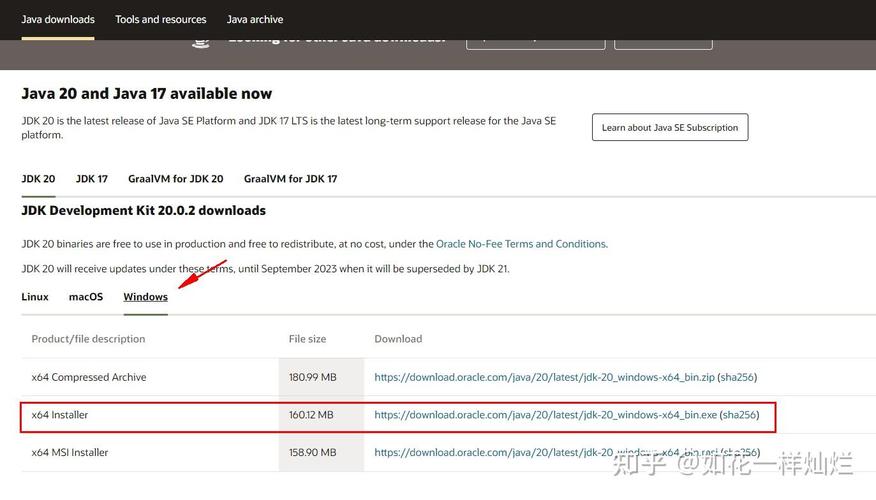876x500 pixels.
Task: Click the File size column header
Action: (307, 339)
